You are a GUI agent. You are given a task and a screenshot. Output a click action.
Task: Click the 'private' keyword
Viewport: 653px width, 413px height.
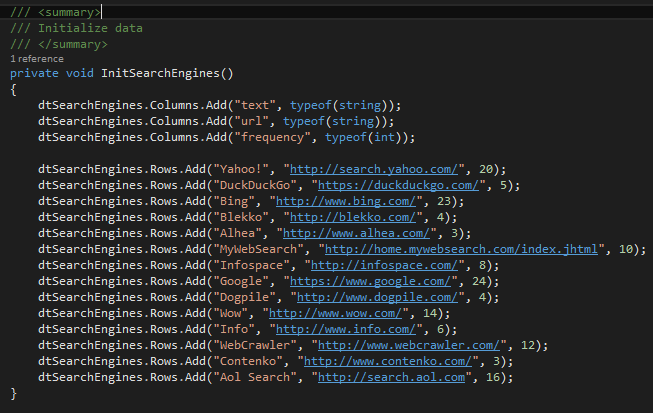click(34, 73)
